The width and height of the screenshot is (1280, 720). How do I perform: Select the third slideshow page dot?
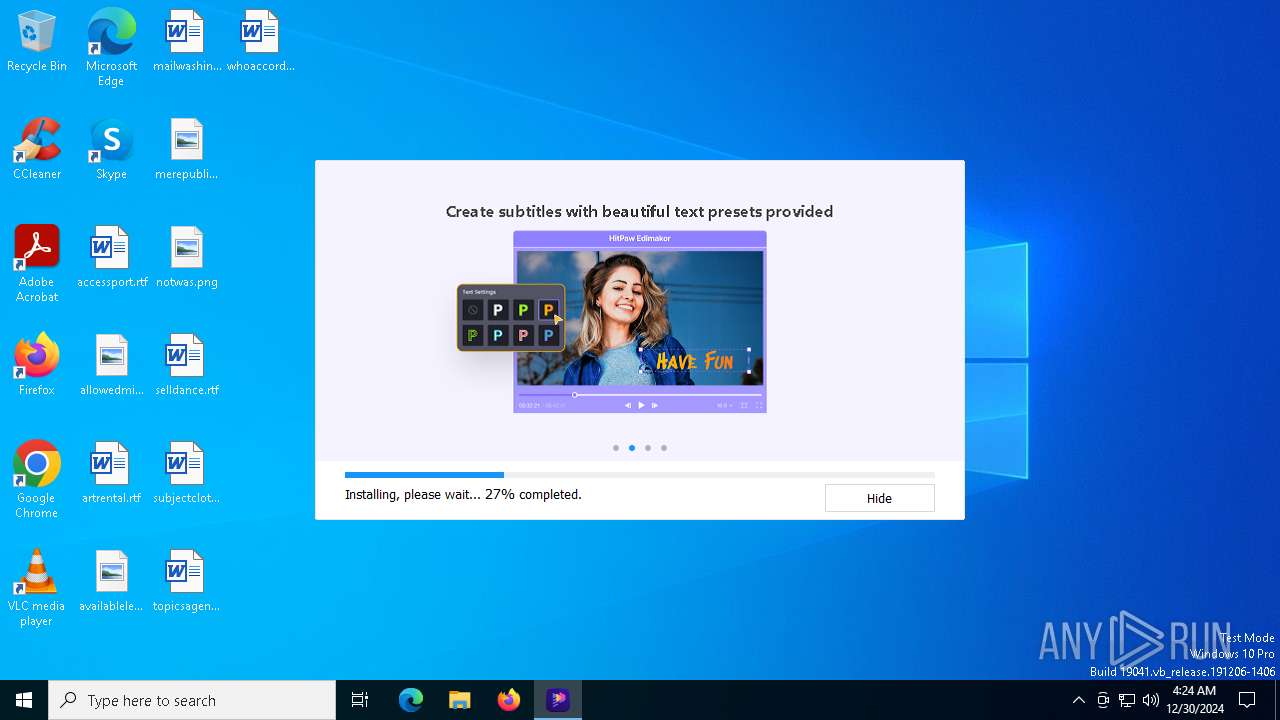(648, 448)
